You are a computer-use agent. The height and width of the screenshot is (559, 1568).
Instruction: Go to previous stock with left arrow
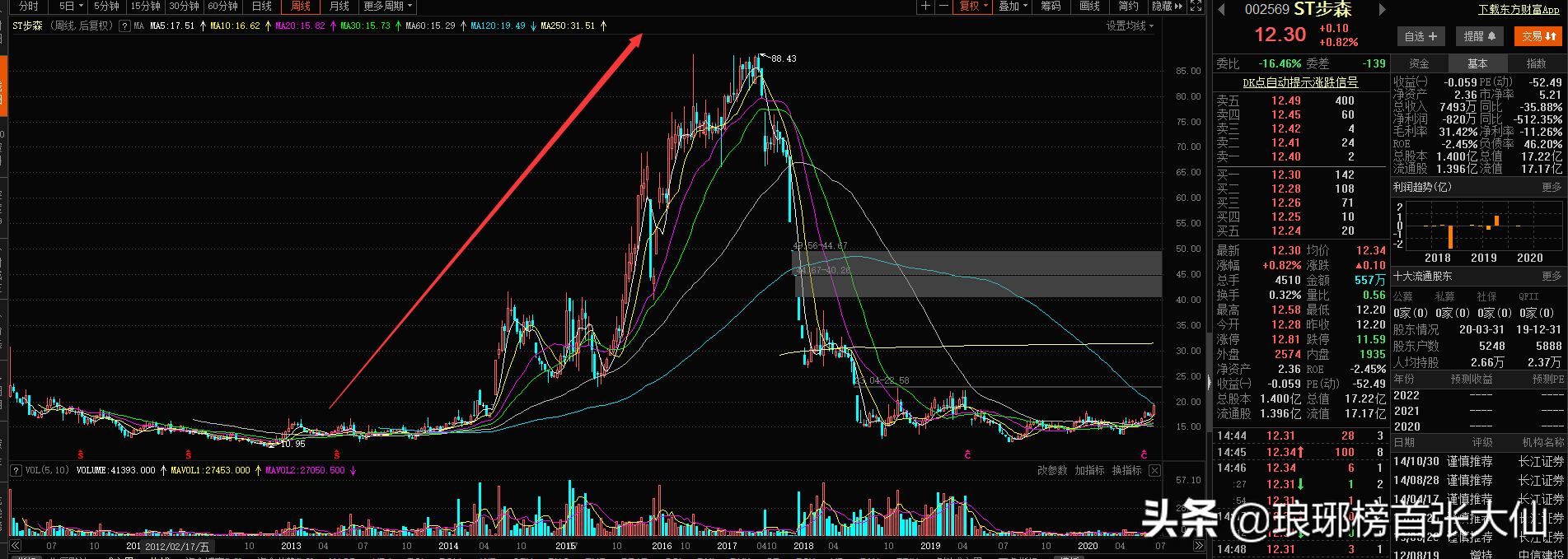tap(1222, 10)
